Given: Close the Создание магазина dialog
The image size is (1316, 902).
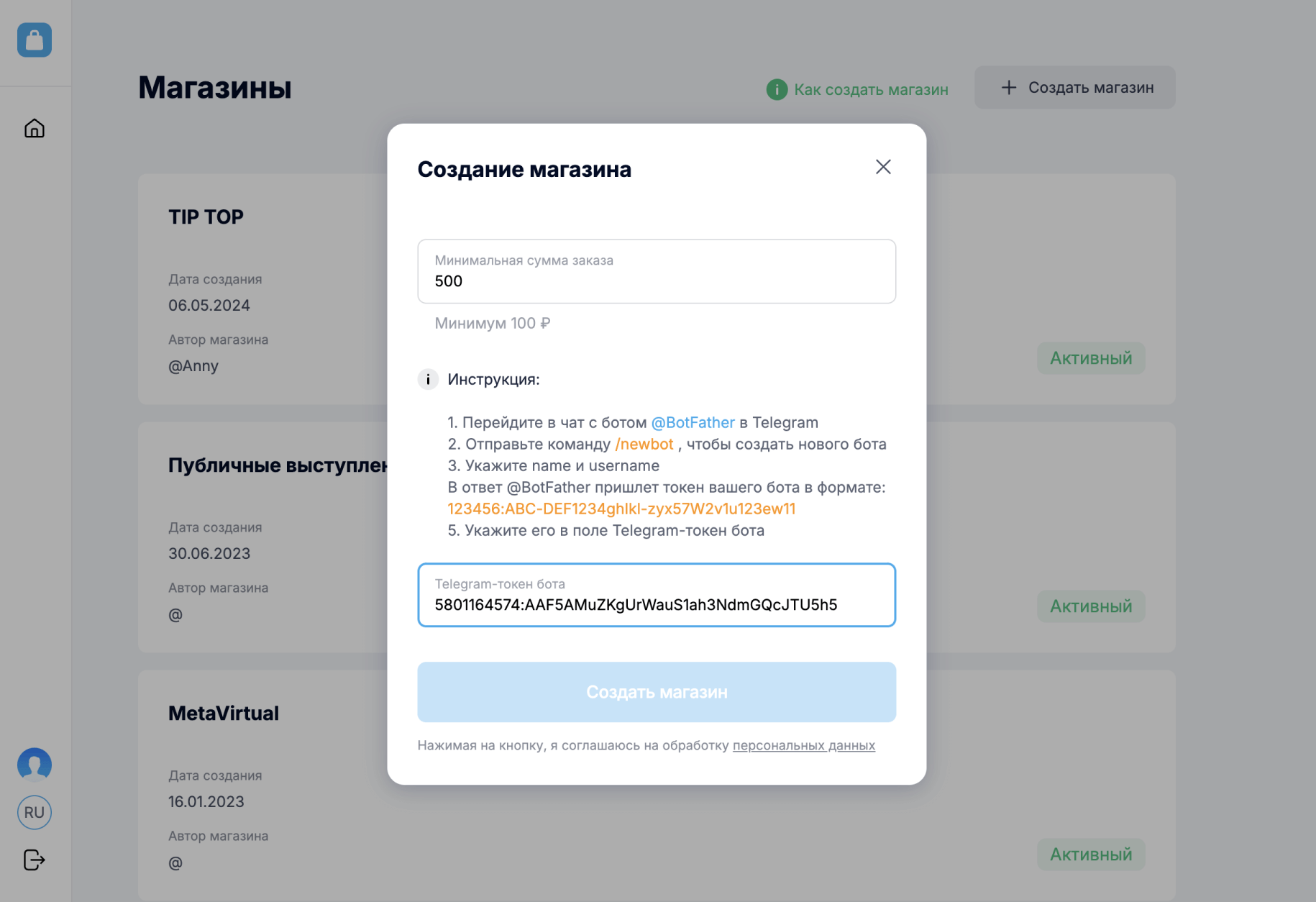Looking at the screenshot, I should 883,167.
